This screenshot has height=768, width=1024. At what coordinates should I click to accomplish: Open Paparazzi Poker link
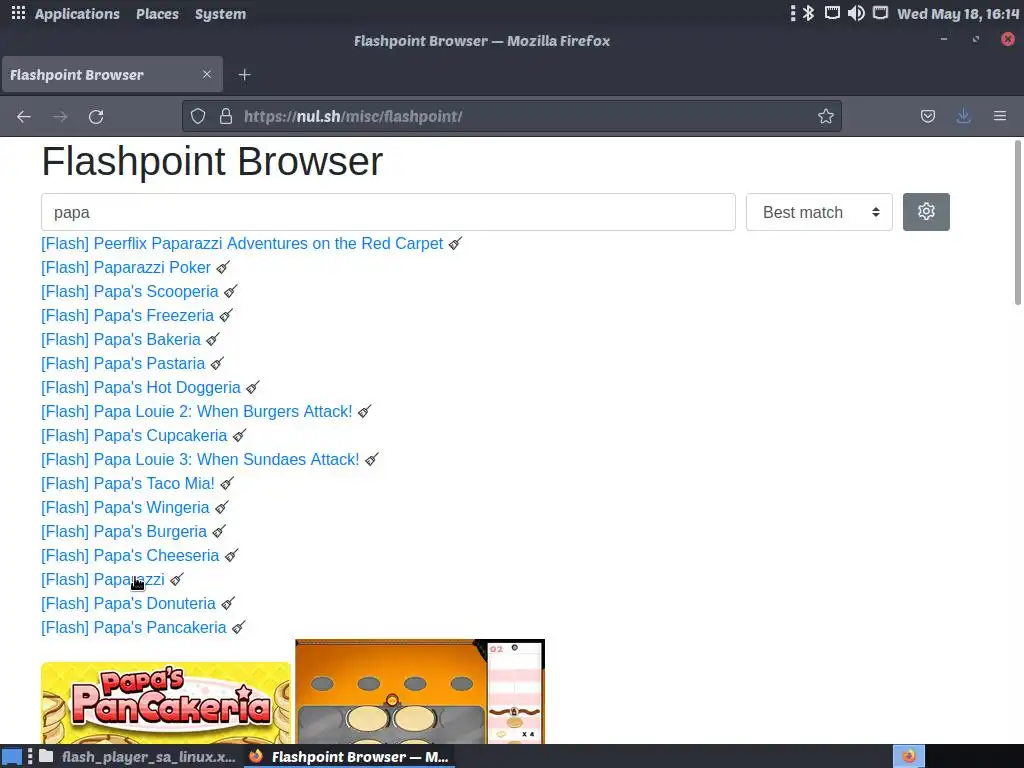tap(126, 267)
